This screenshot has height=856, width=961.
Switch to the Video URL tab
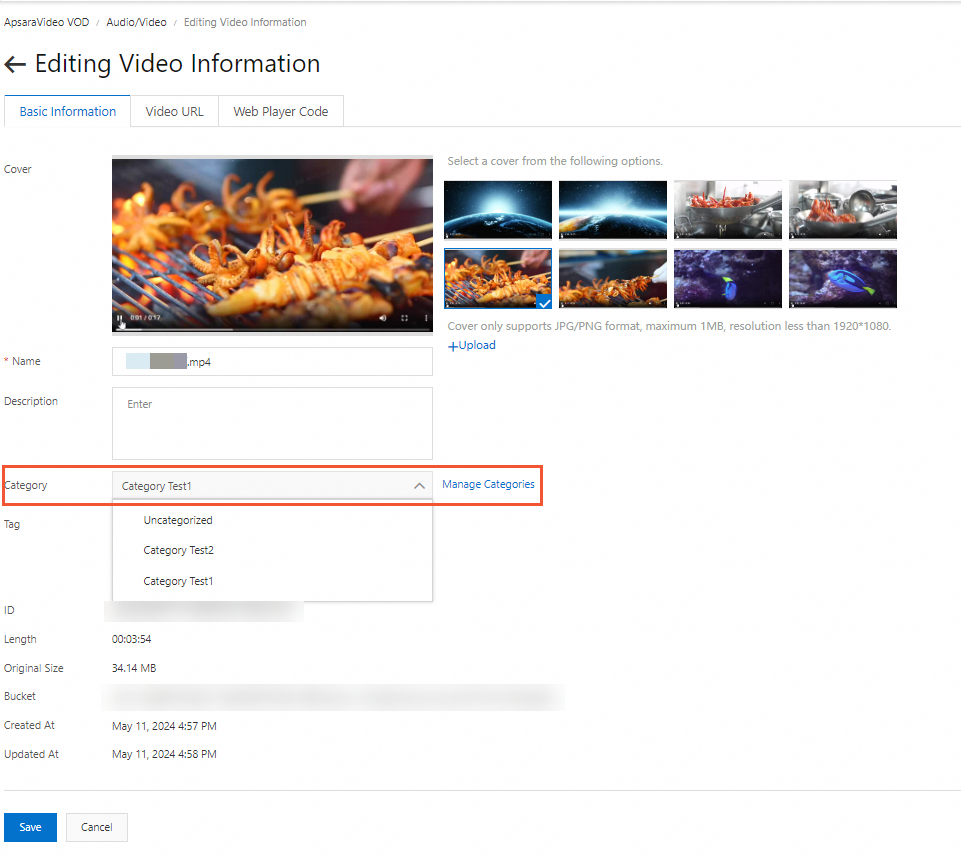(x=175, y=112)
